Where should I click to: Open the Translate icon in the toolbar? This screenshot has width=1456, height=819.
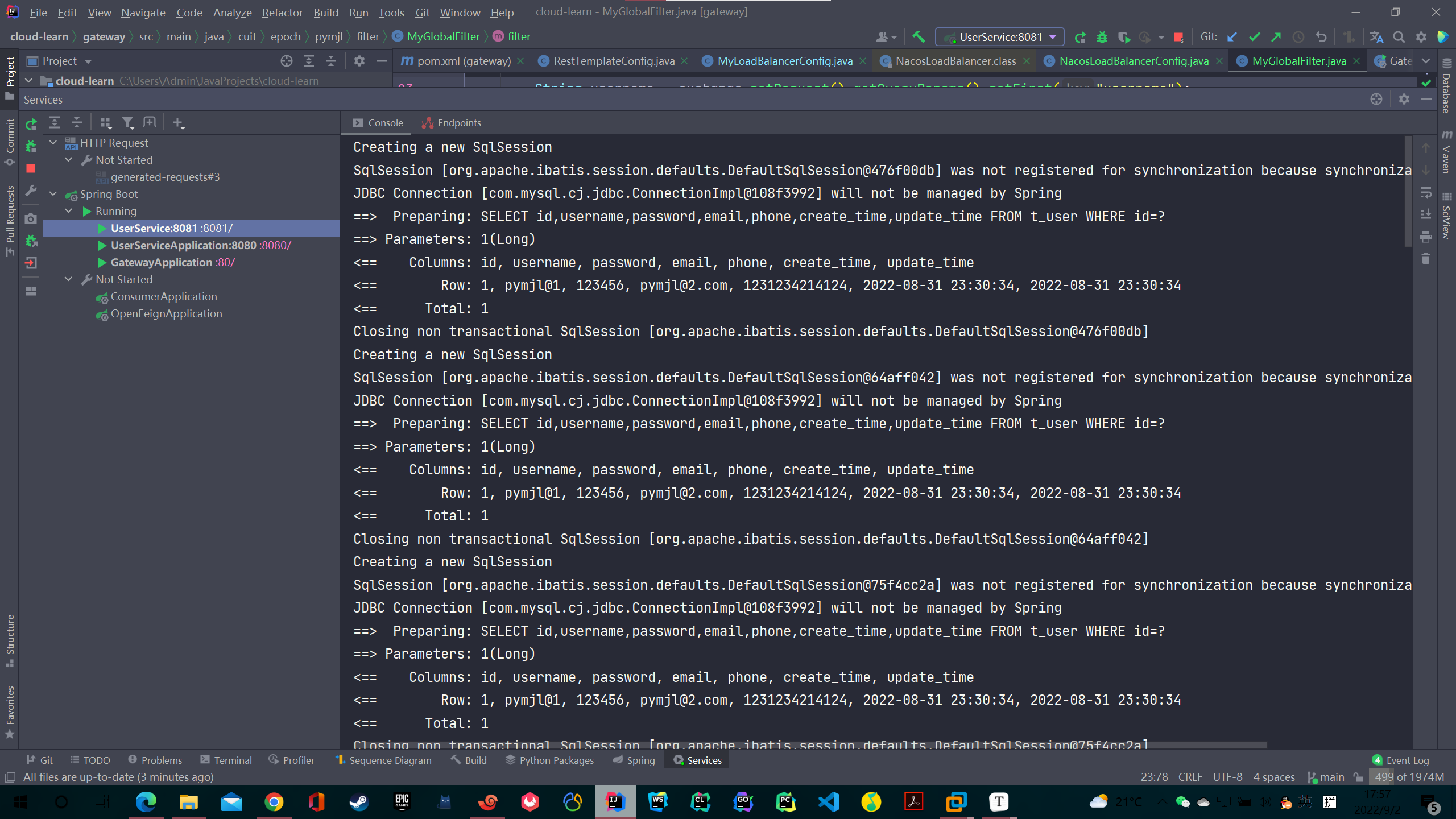tap(1376, 37)
